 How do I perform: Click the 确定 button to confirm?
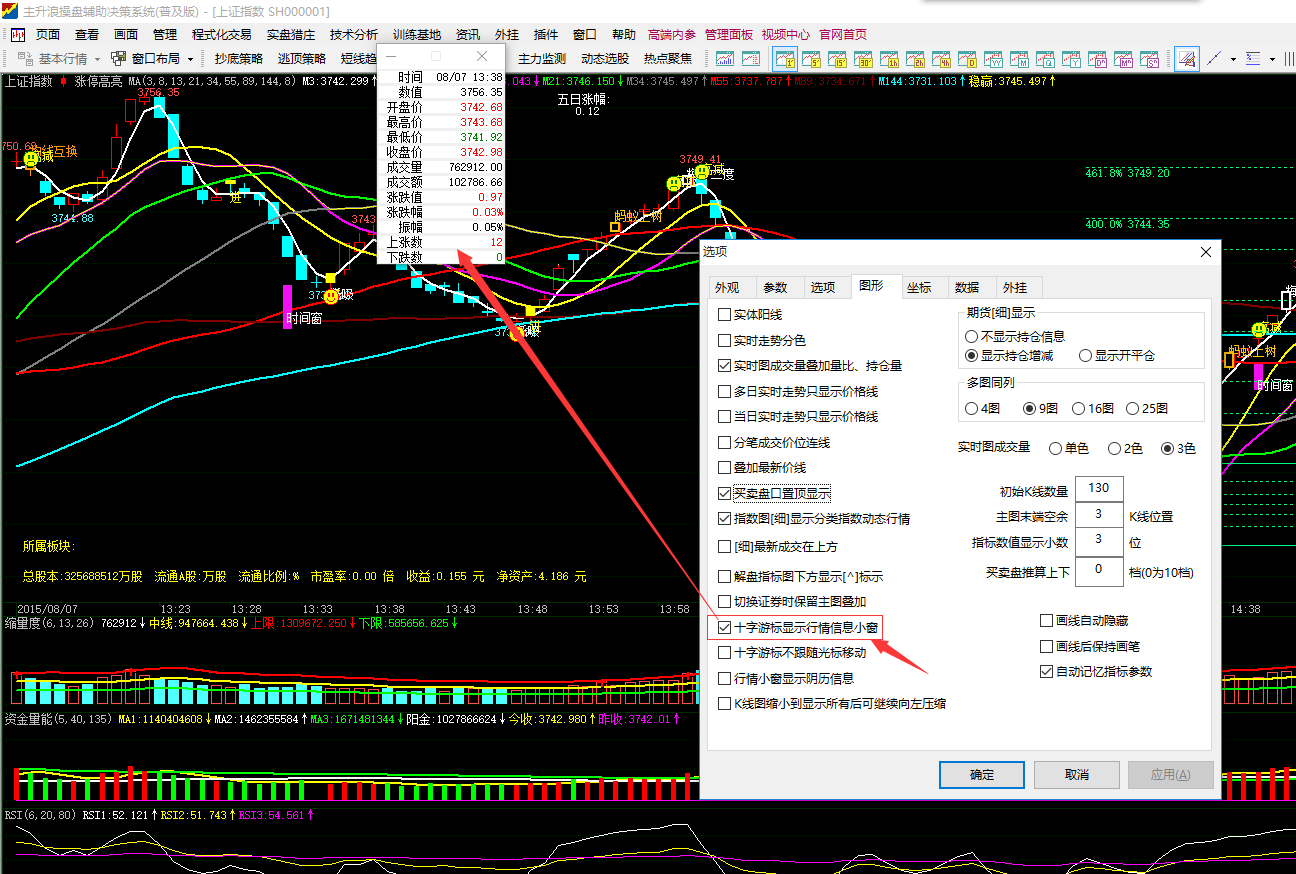coord(980,774)
